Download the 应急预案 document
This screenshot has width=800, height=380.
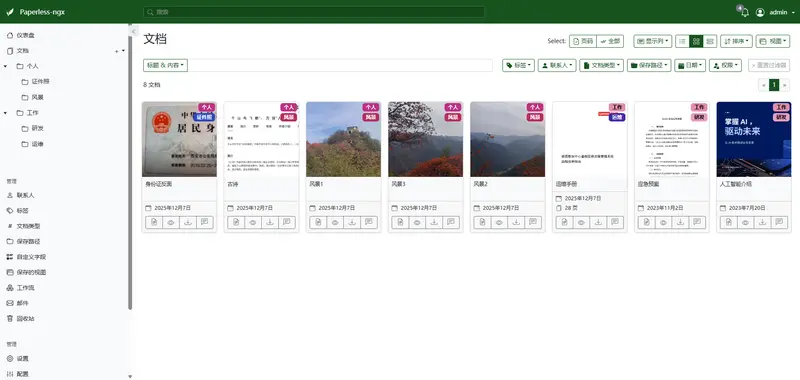pos(680,222)
